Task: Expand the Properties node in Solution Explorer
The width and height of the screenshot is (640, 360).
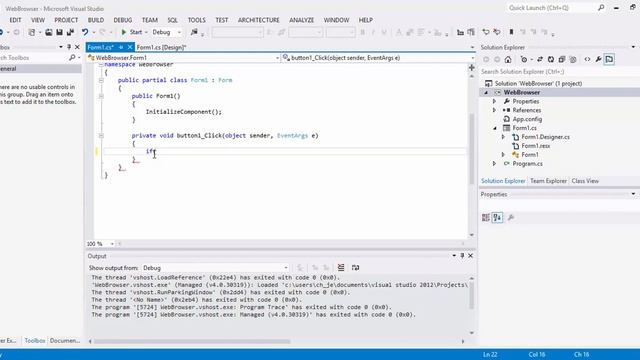Action: [x=495, y=101]
